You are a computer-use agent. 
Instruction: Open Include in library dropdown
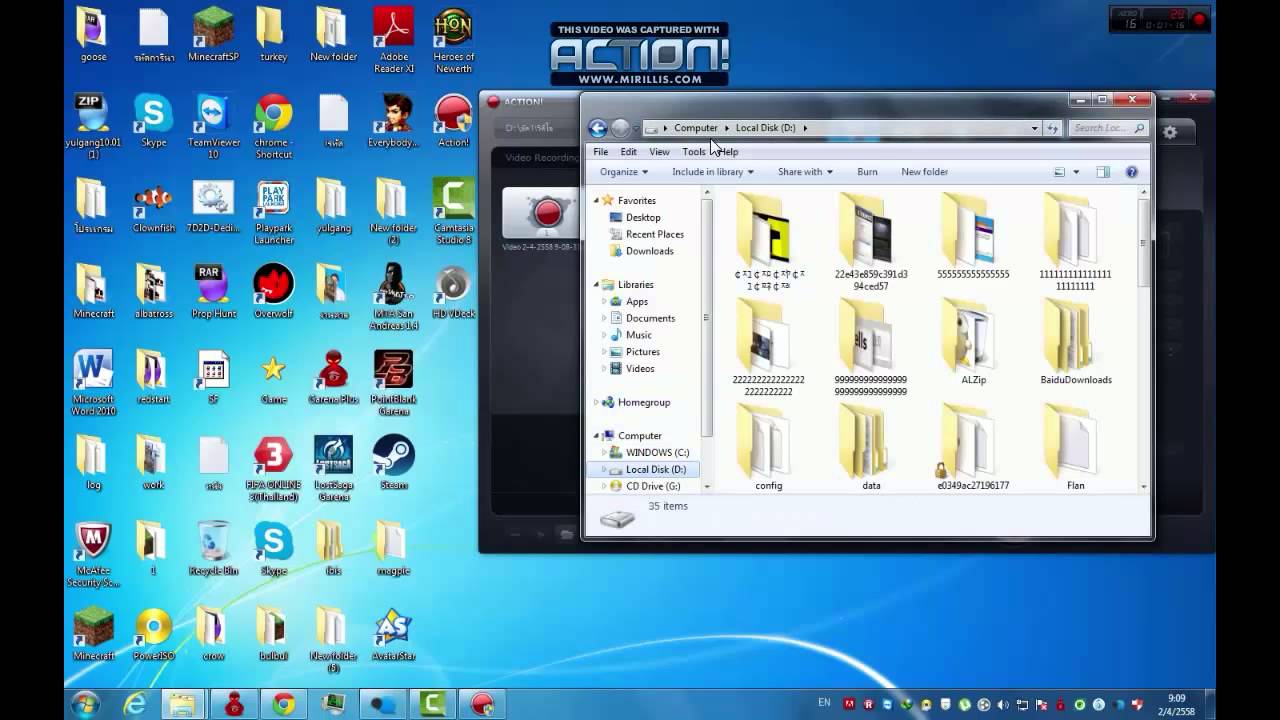point(713,172)
